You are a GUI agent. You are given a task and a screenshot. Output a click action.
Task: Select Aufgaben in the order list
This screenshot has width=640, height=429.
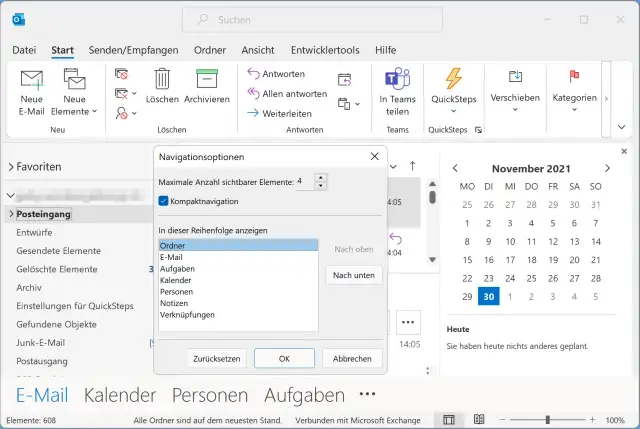pyautogui.click(x=238, y=269)
